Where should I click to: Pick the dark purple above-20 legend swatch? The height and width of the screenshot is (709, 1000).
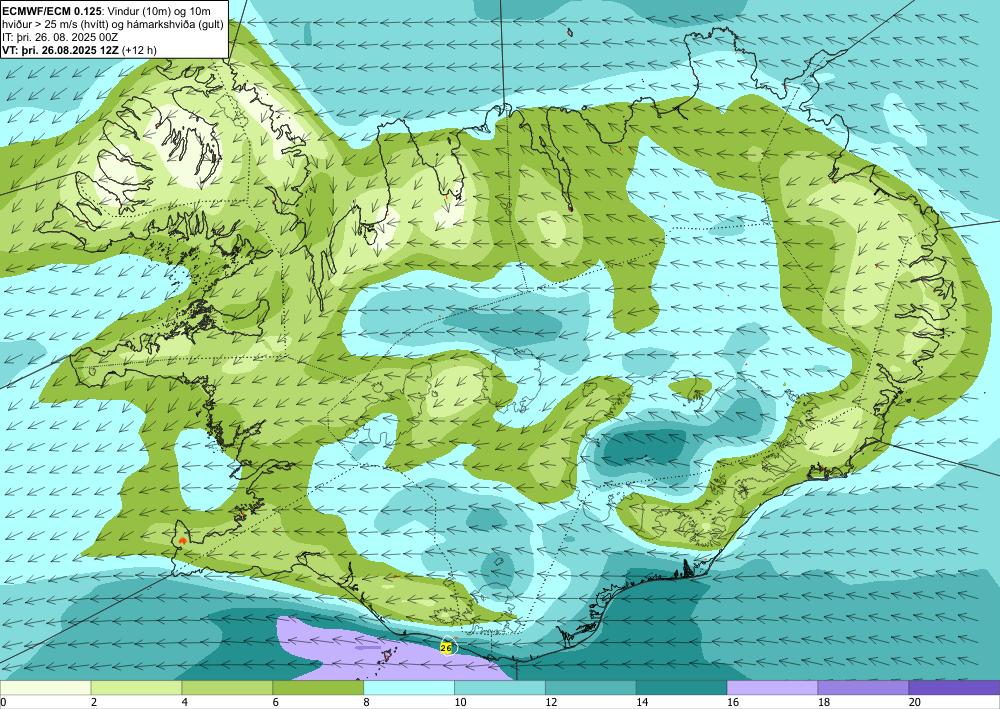coord(955,688)
